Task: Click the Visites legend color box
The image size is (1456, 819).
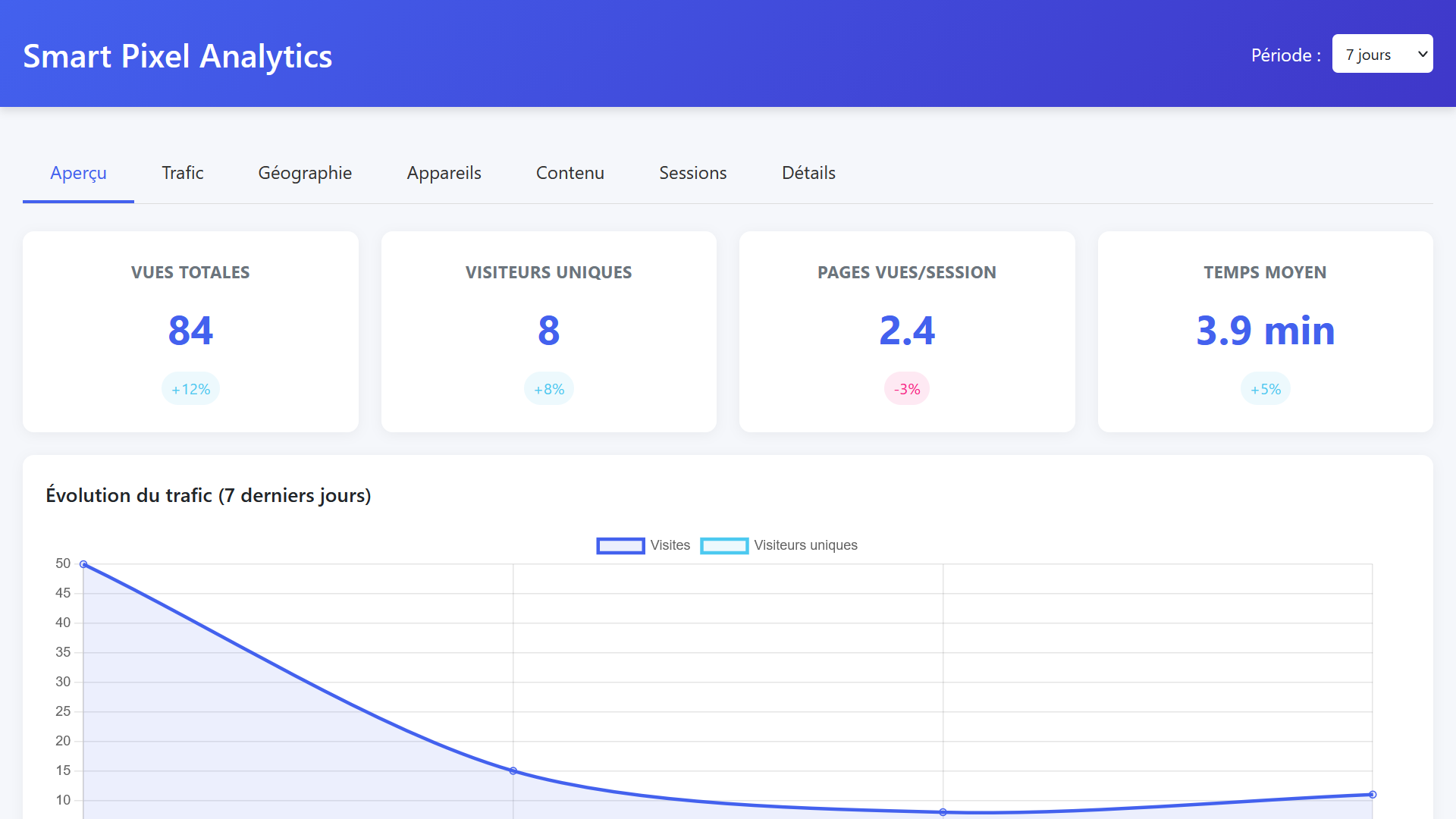Action: pos(620,546)
